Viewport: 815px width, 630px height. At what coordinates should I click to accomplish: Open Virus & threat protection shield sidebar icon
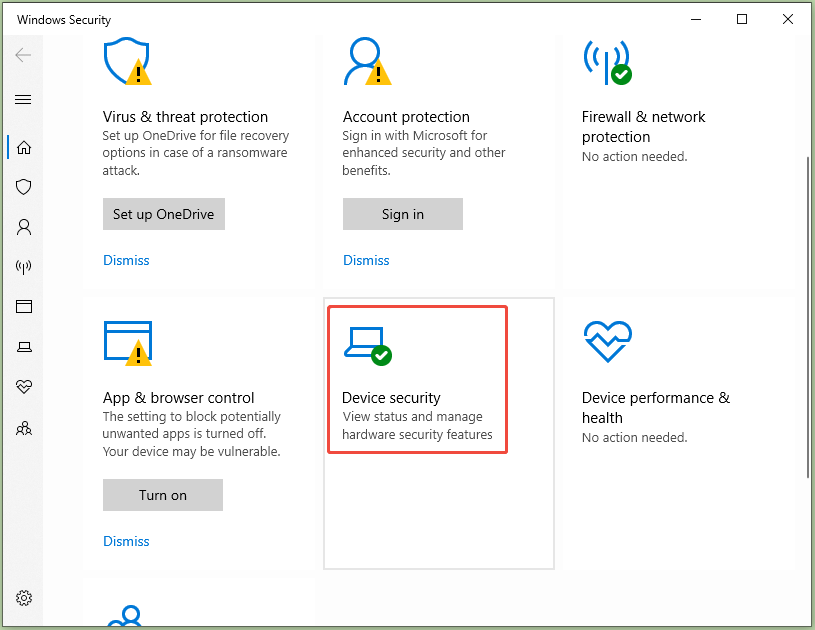click(x=24, y=187)
